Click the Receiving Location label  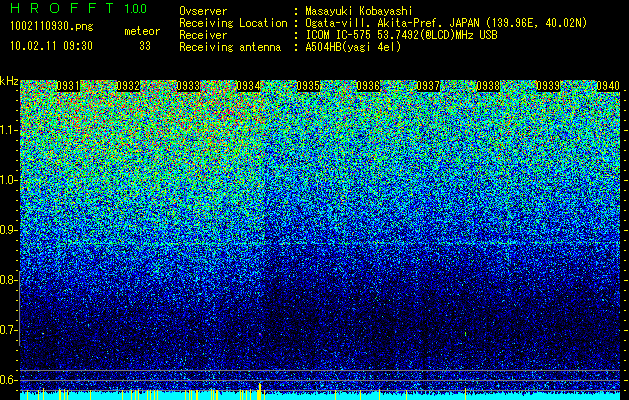[233, 23]
